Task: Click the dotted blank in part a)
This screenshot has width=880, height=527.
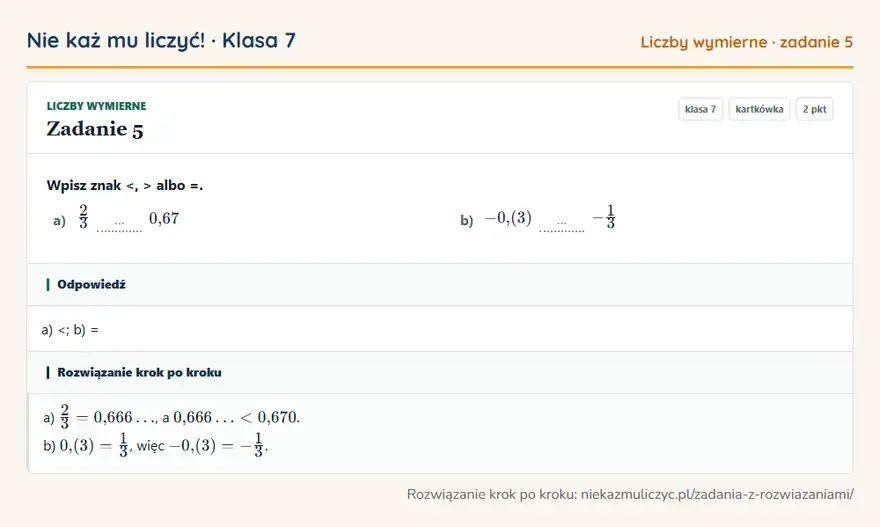Action: pyautogui.click(x=119, y=226)
